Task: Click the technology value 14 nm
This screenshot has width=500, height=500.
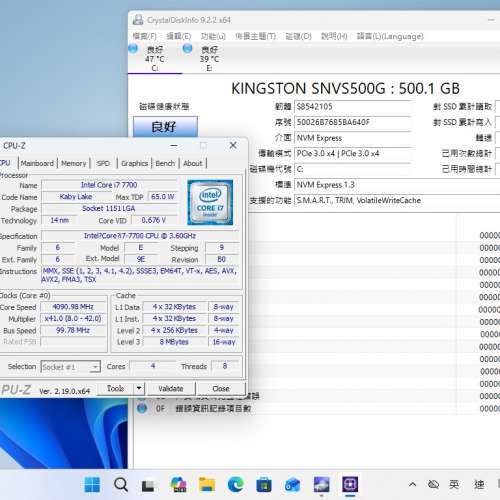Action: pos(59,220)
